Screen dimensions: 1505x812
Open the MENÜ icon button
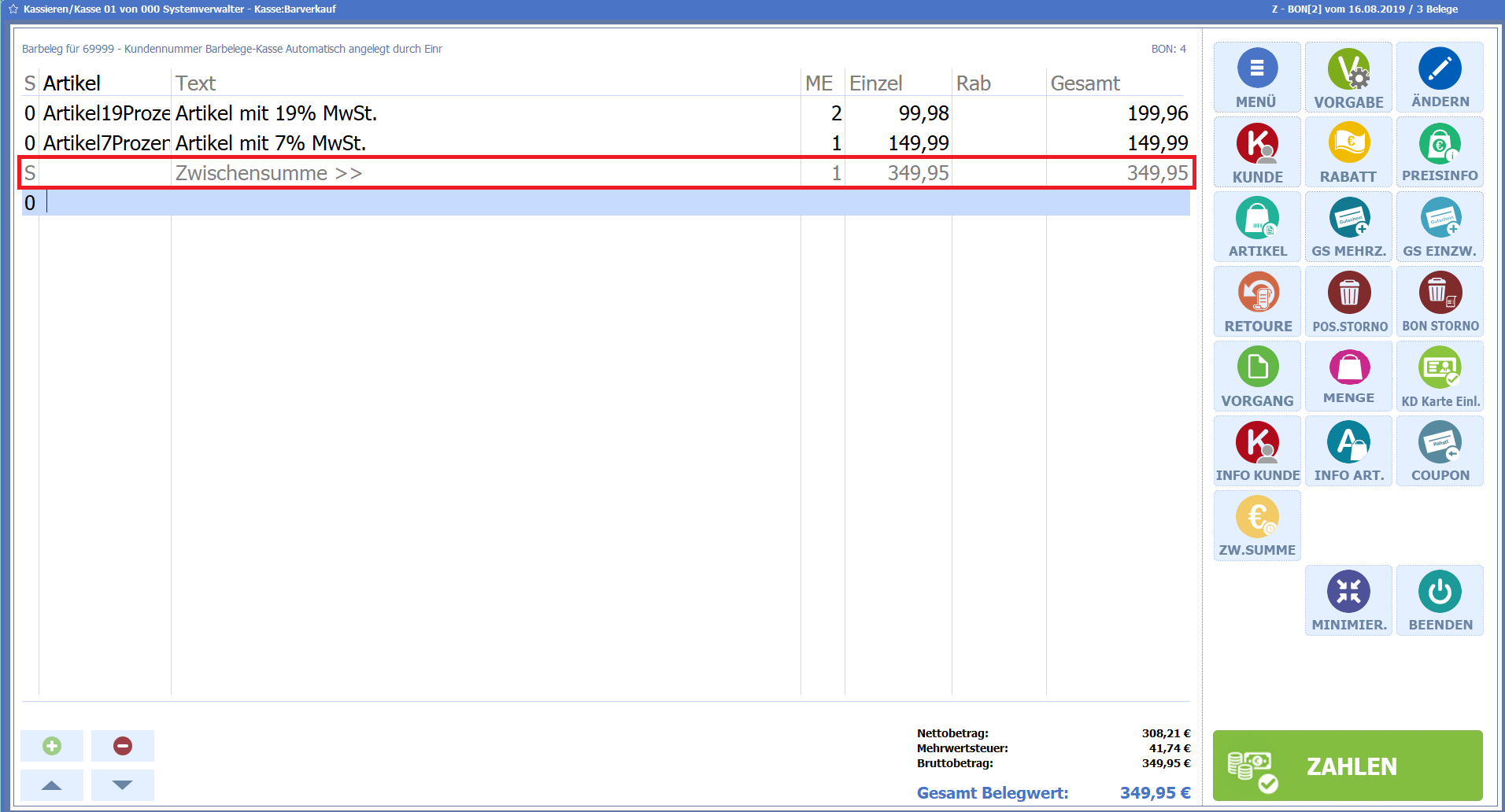1257,77
